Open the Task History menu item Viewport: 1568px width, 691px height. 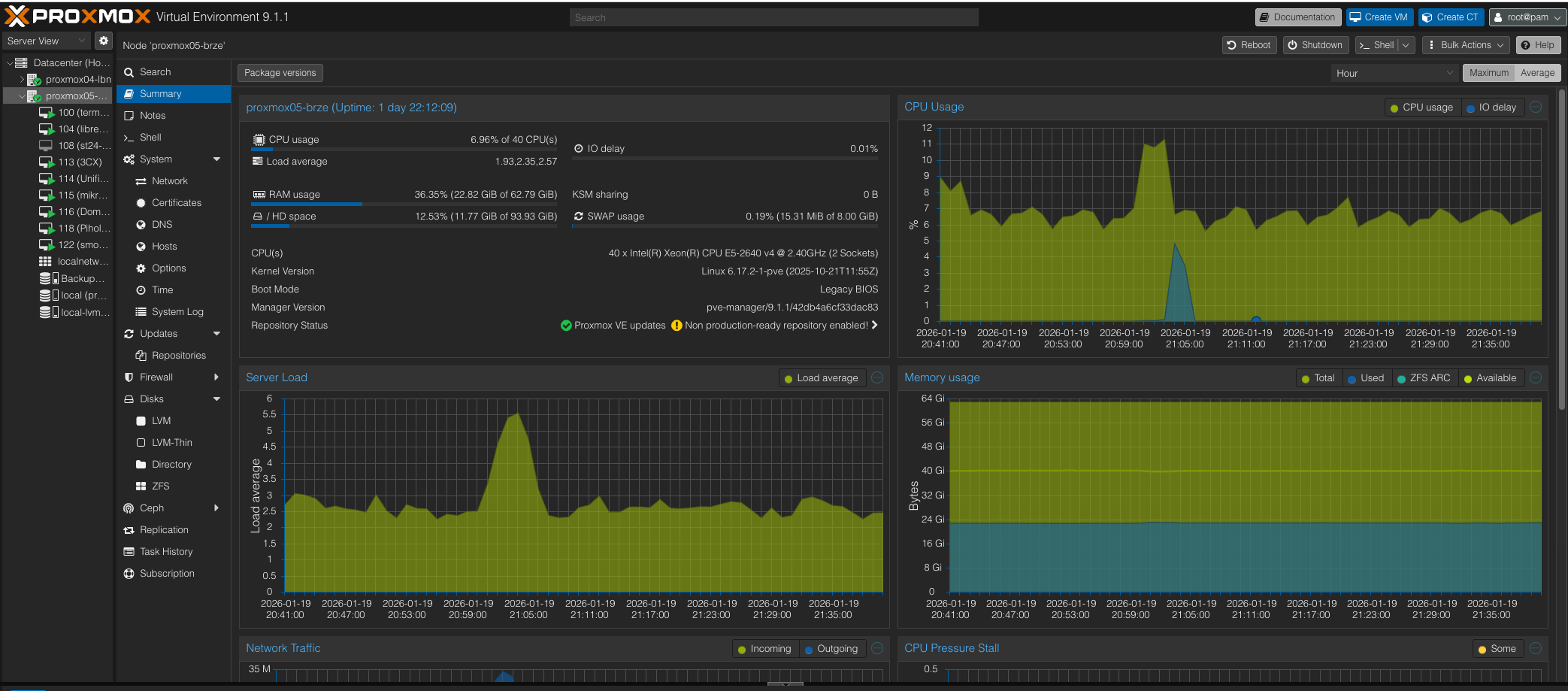tap(174, 552)
